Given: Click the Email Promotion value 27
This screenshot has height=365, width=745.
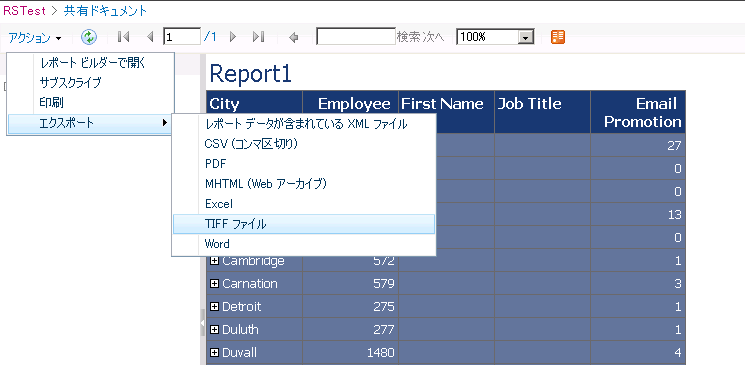Looking at the screenshot, I should tap(674, 145).
